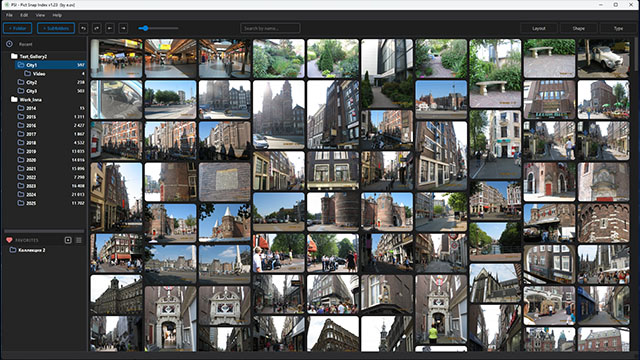This screenshot has width=640, height=360.
Task: Open the 2025 folder
Action: pos(51,203)
